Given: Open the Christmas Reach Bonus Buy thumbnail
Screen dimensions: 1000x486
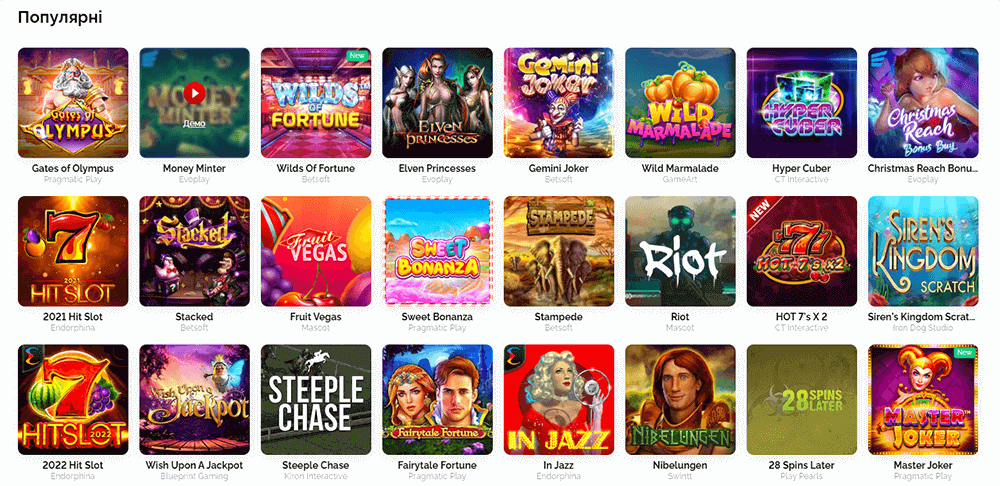Looking at the screenshot, I should [923, 103].
